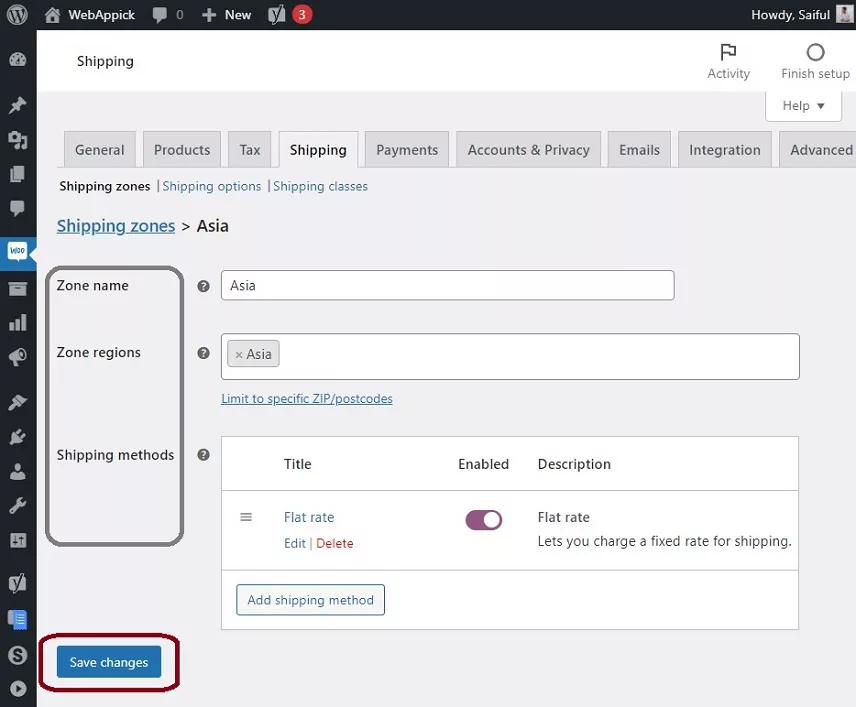
Task: Open Pages from the sidebar
Action: point(17,174)
